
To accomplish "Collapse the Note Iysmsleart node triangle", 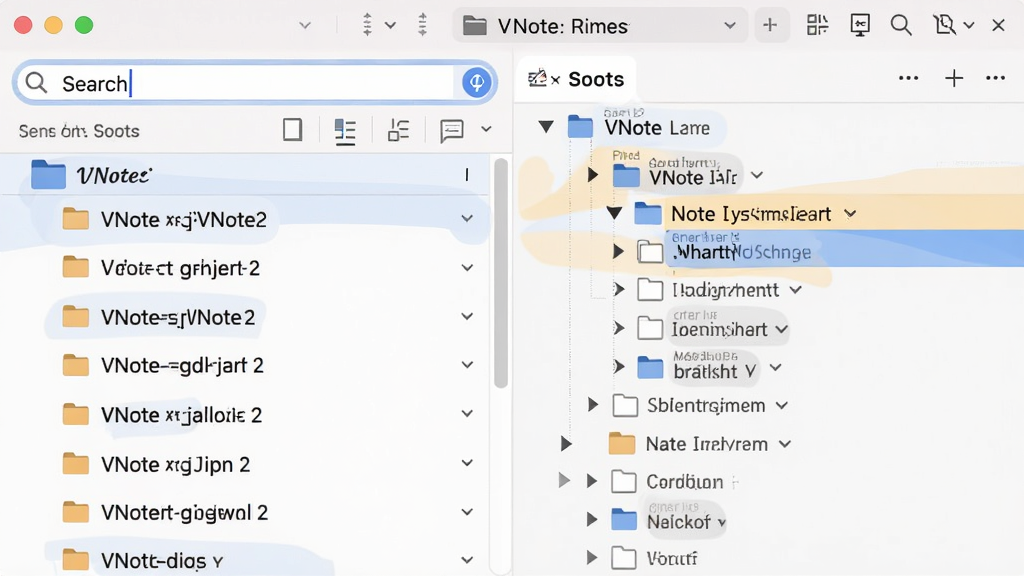I will point(614,214).
